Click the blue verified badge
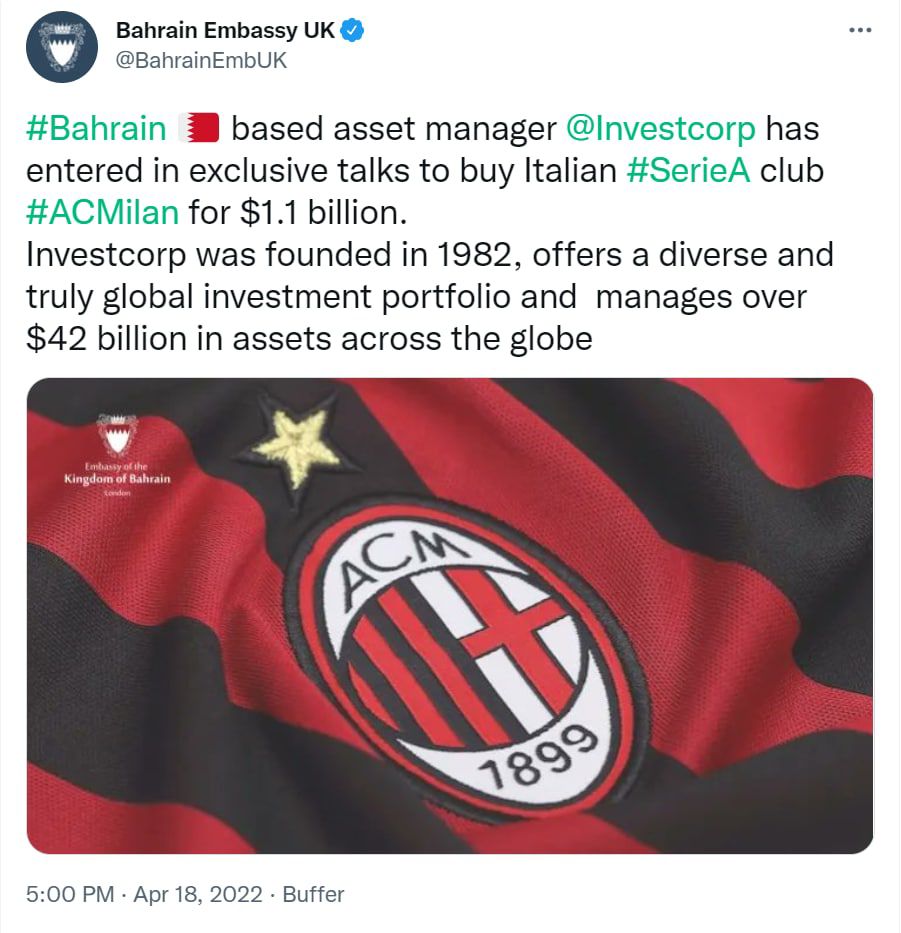 (353, 31)
